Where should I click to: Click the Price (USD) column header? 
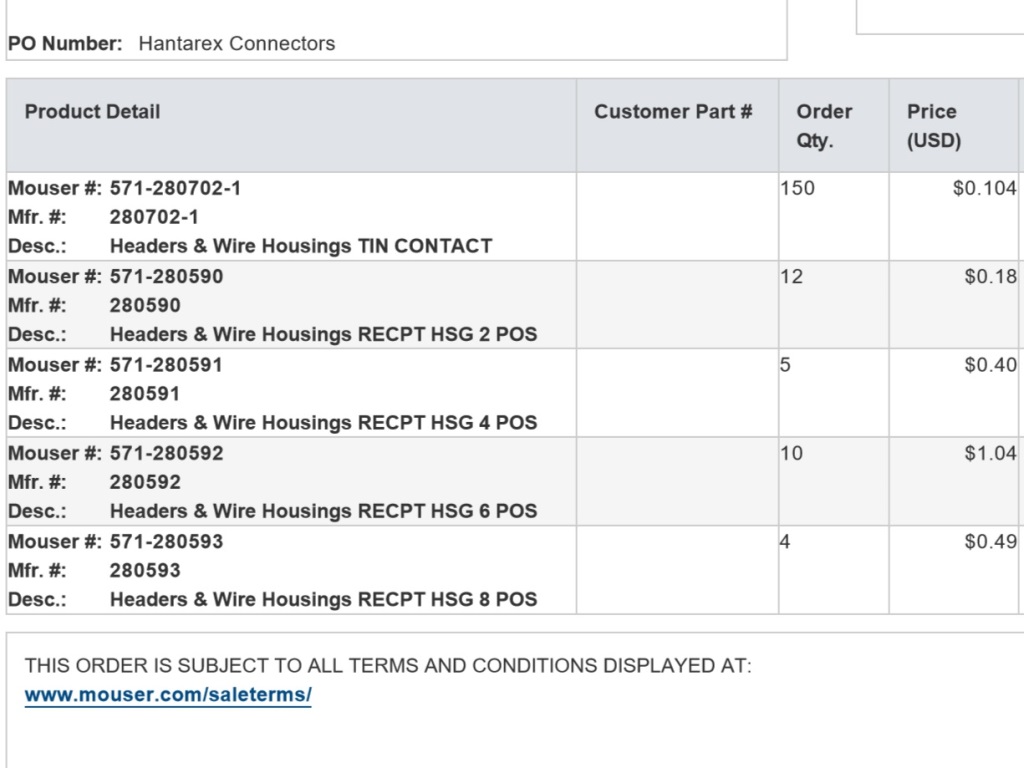933,126
